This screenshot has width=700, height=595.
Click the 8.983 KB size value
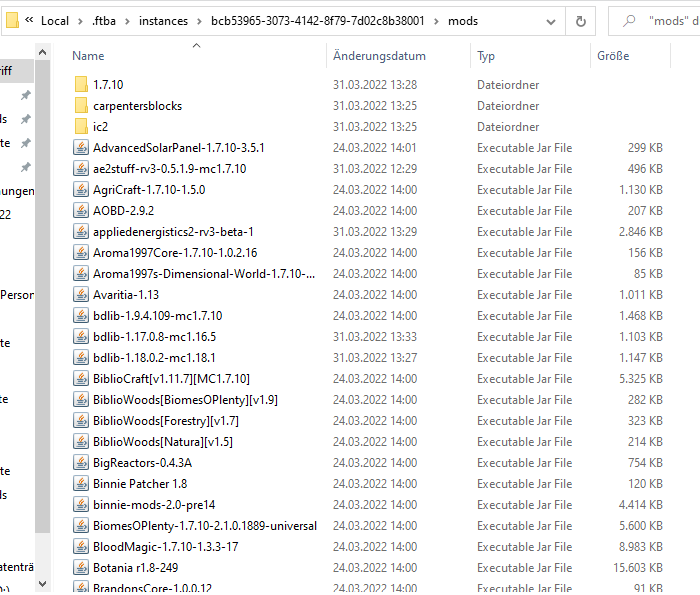[x=641, y=546]
